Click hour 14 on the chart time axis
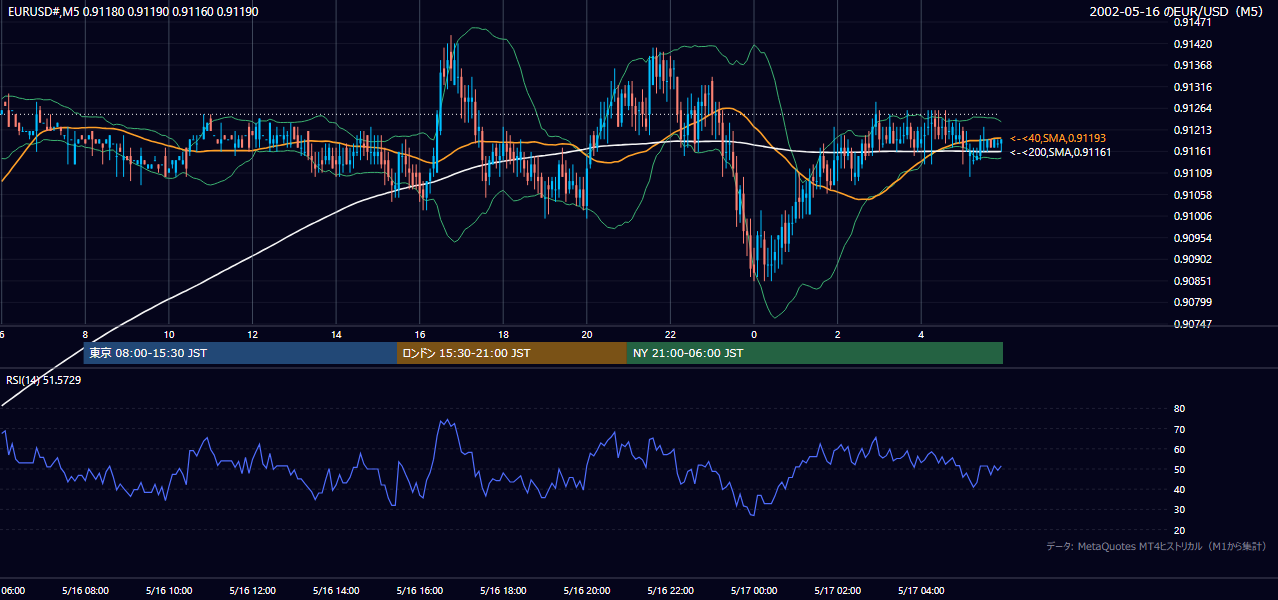 337,334
